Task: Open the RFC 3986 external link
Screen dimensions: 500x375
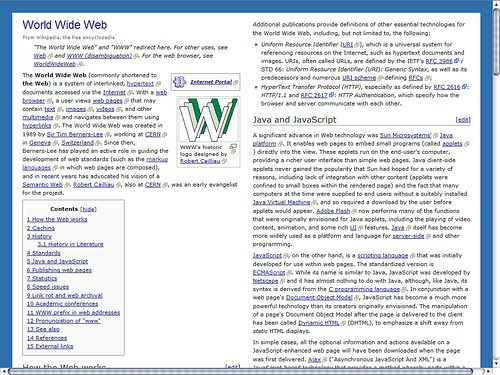Action: pos(439,61)
